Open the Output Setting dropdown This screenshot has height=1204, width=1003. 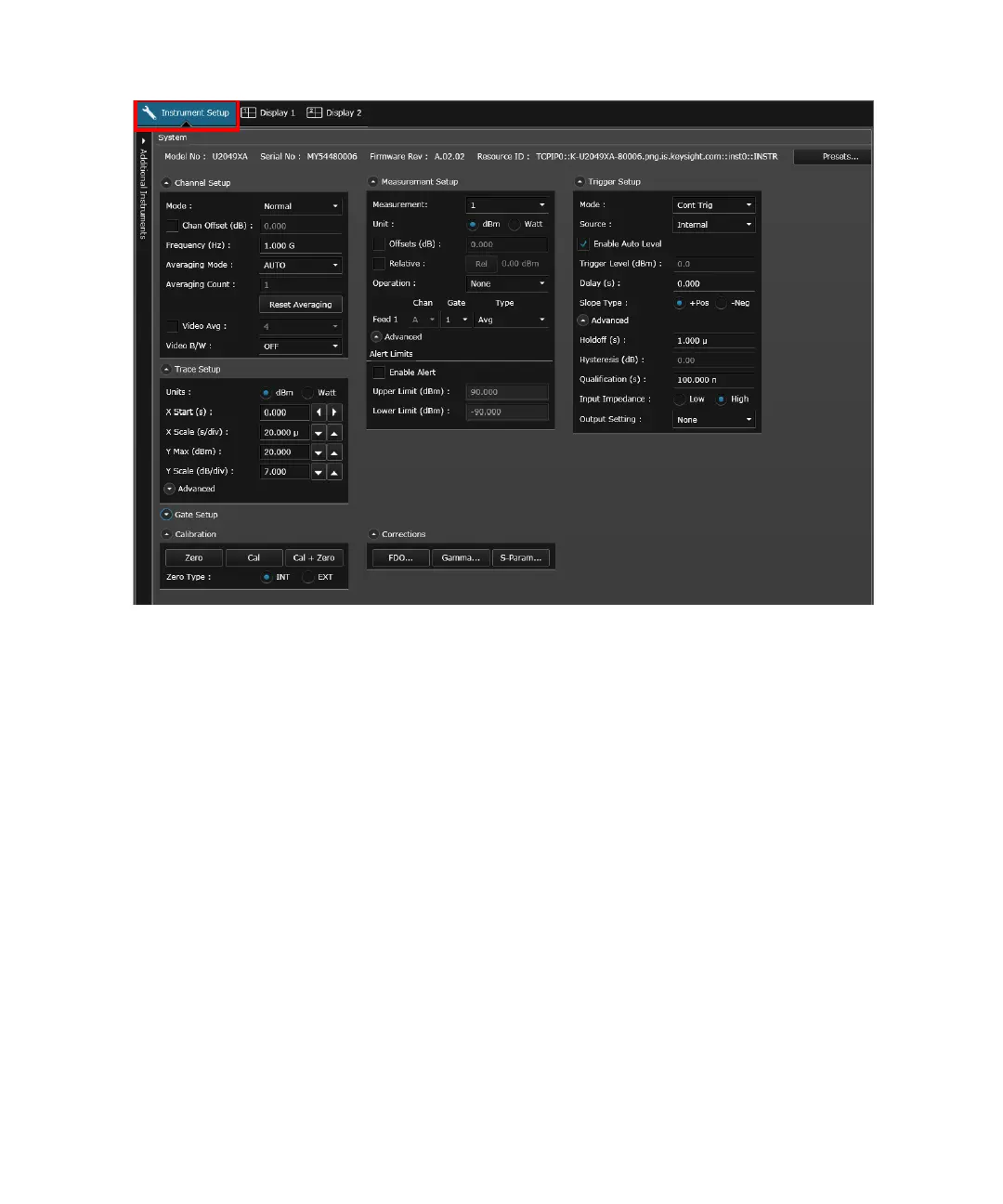713,420
